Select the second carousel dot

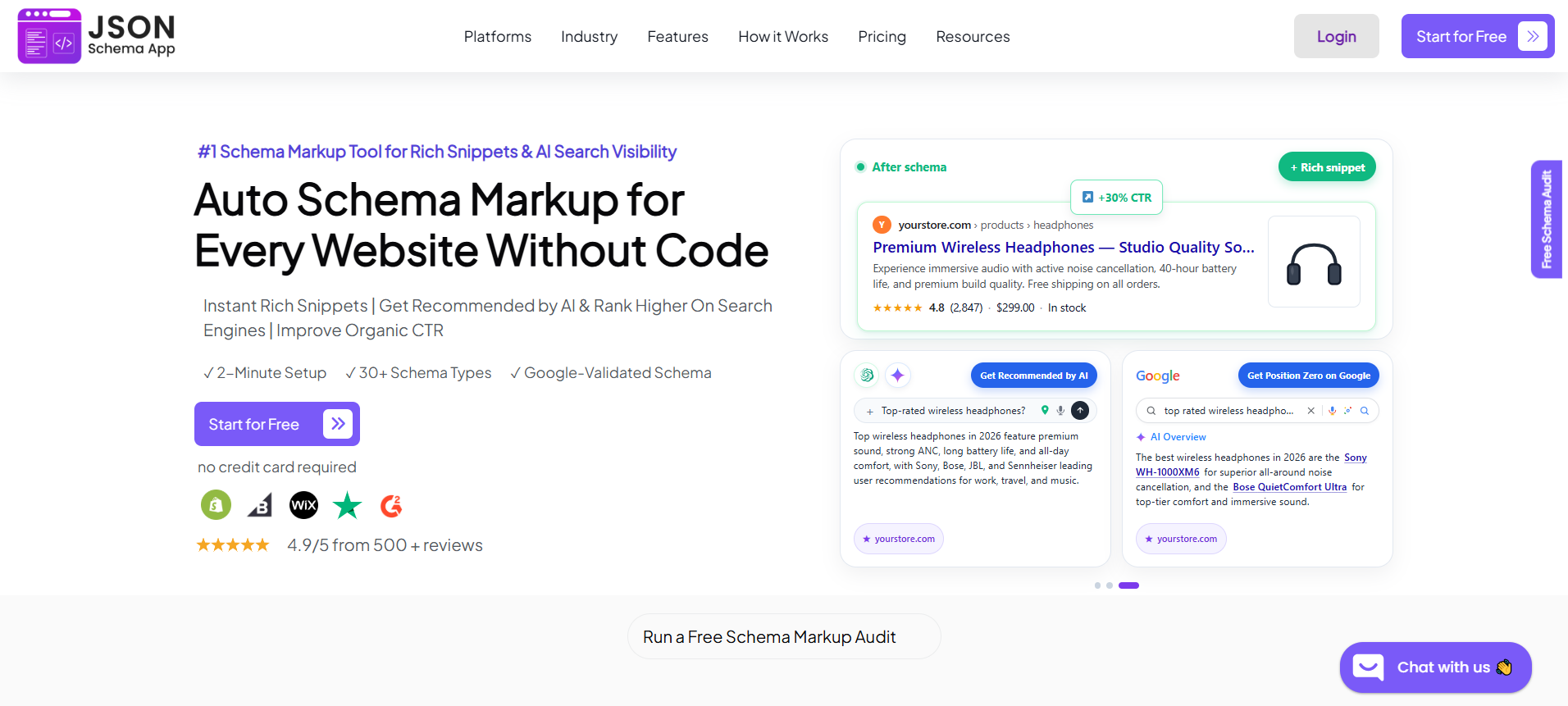1110,585
